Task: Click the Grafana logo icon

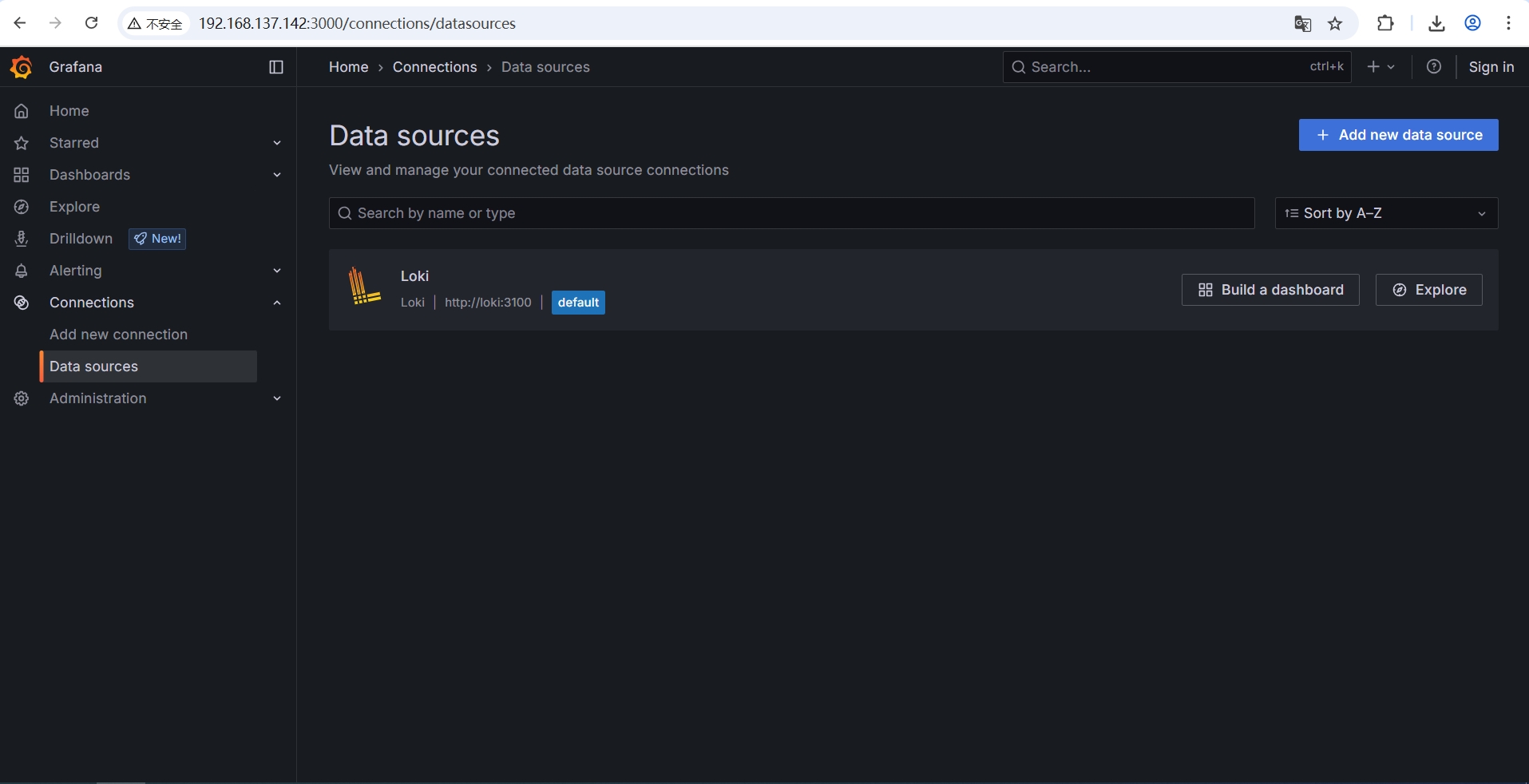Action: (x=22, y=67)
